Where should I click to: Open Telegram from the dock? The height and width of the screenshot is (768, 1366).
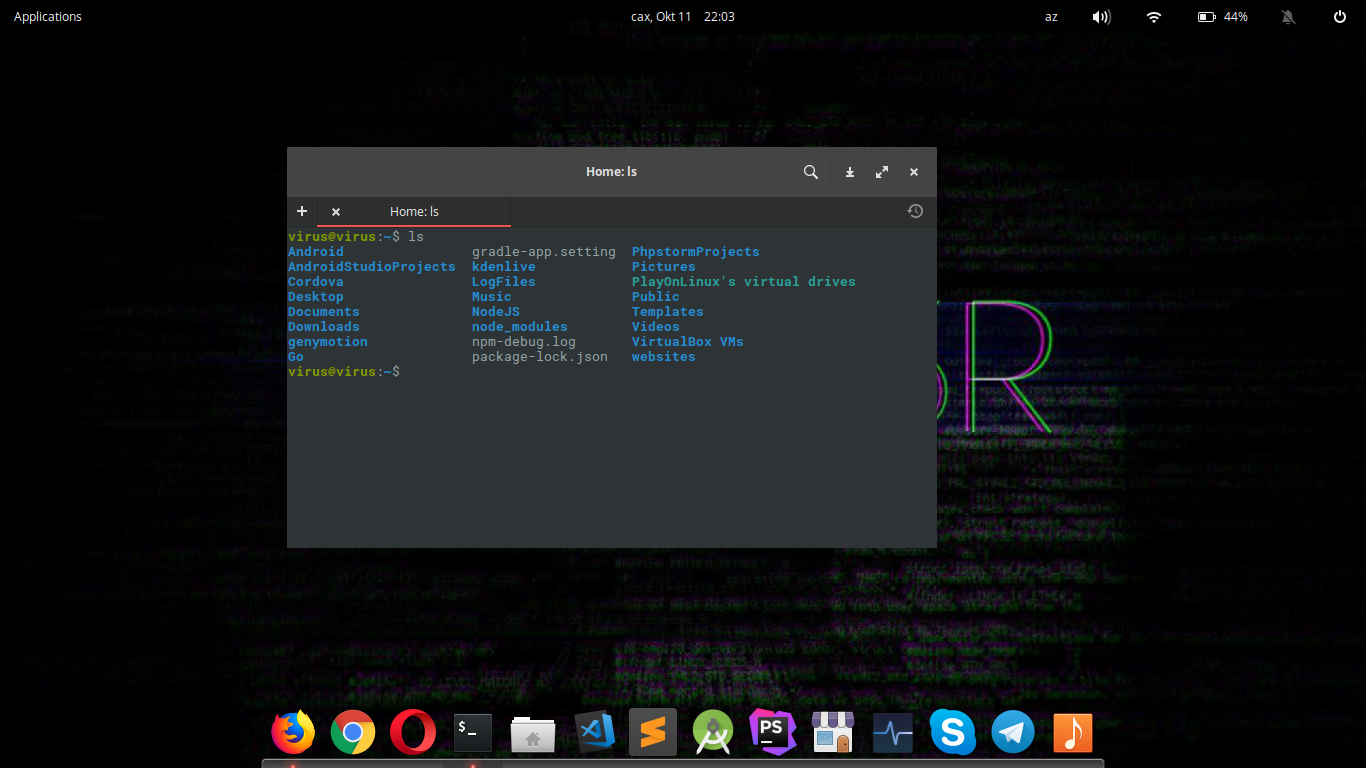point(1013,733)
